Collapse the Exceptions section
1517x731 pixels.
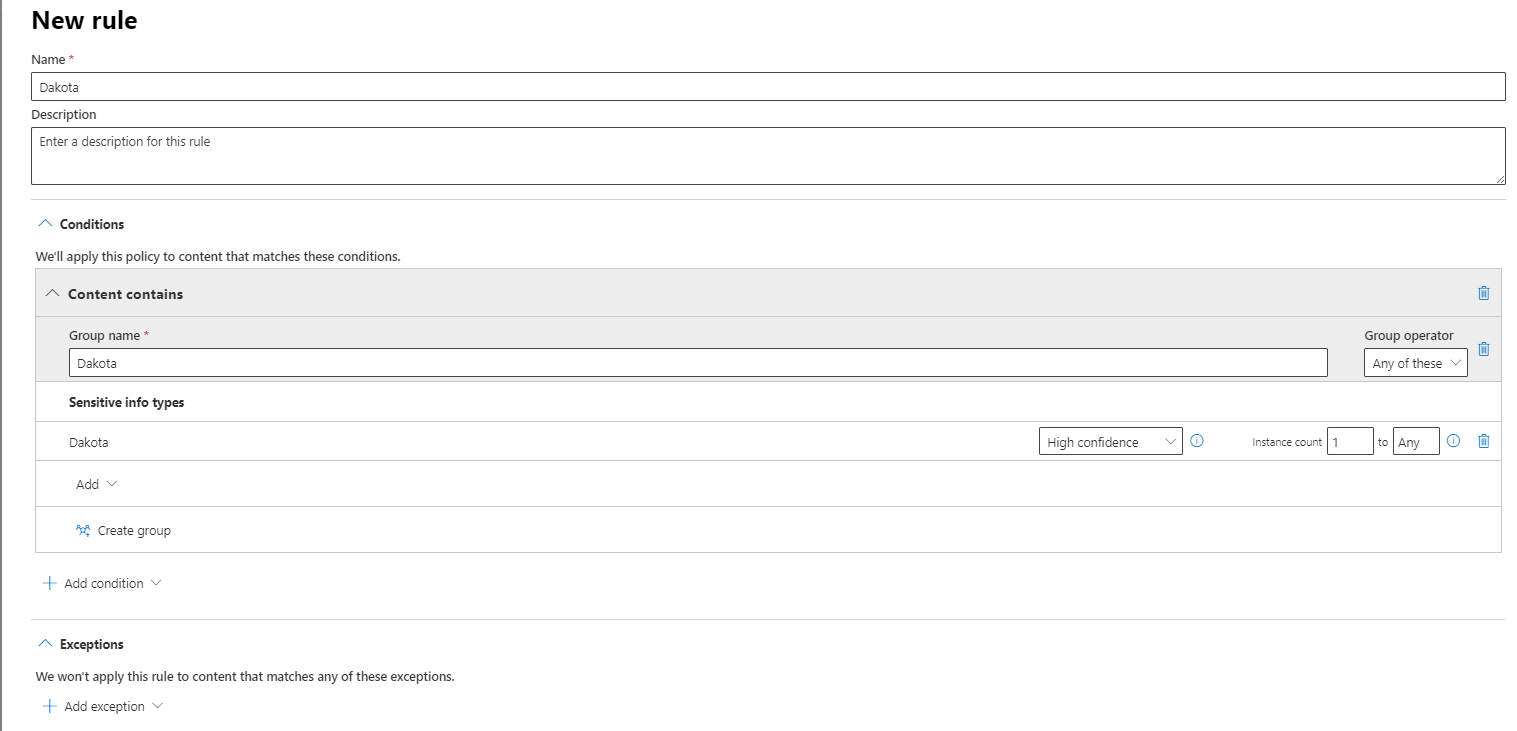click(44, 644)
